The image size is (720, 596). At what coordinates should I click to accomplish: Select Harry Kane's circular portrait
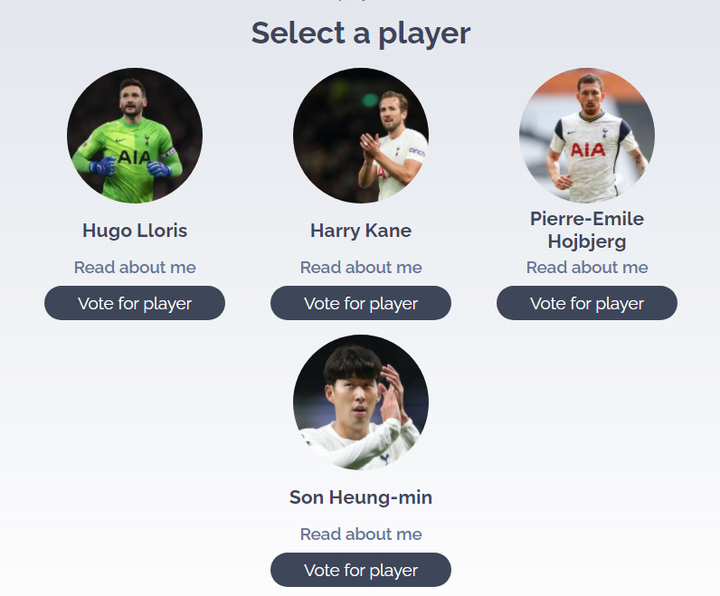(361, 135)
